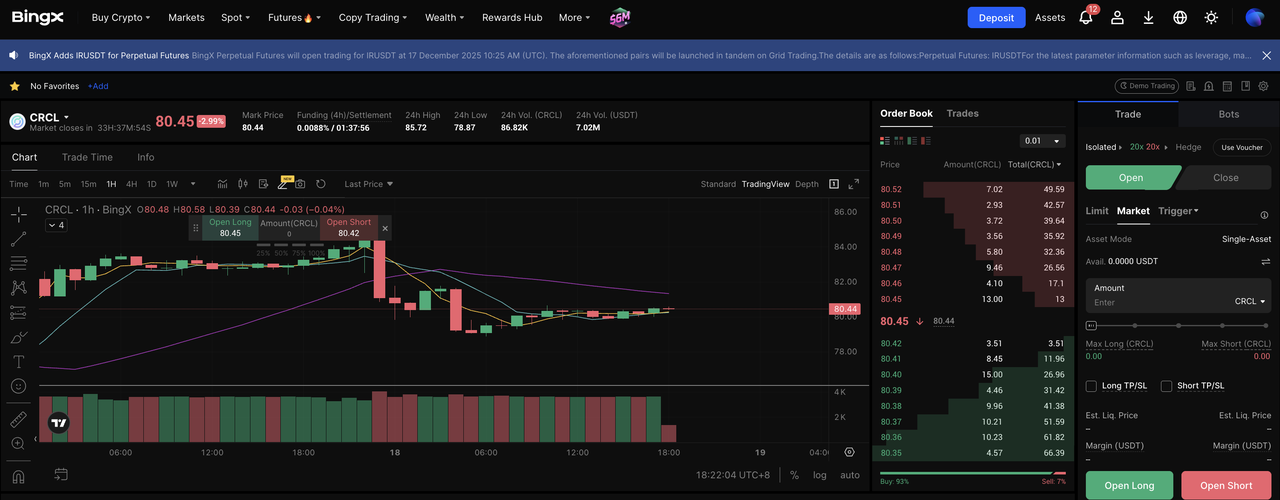The height and width of the screenshot is (500, 1280).
Task: Select the text annotation tool
Action: 18,361
